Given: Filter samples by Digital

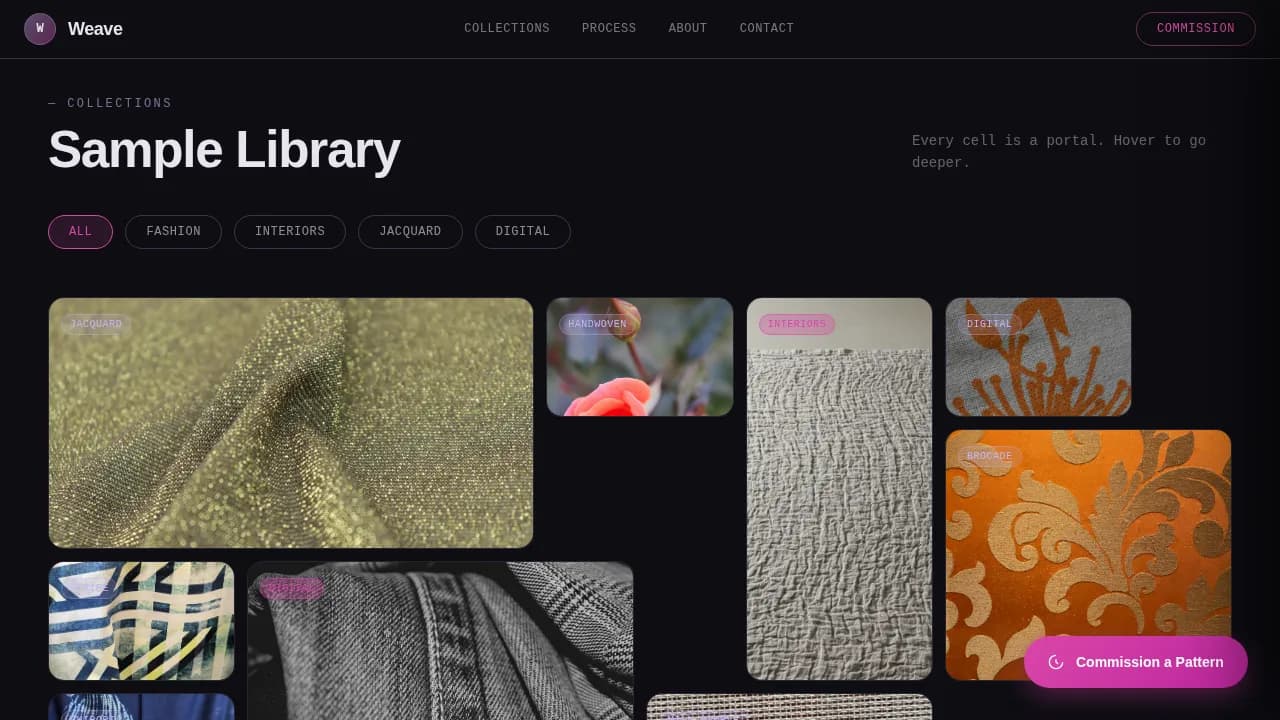Looking at the screenshot, I should coord(523,232).
